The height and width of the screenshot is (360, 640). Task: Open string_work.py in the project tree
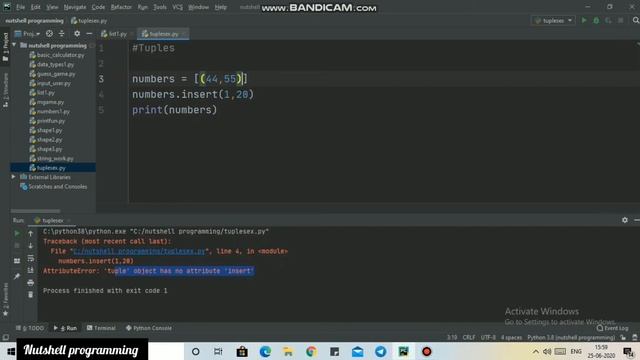(x=55, y=158)
